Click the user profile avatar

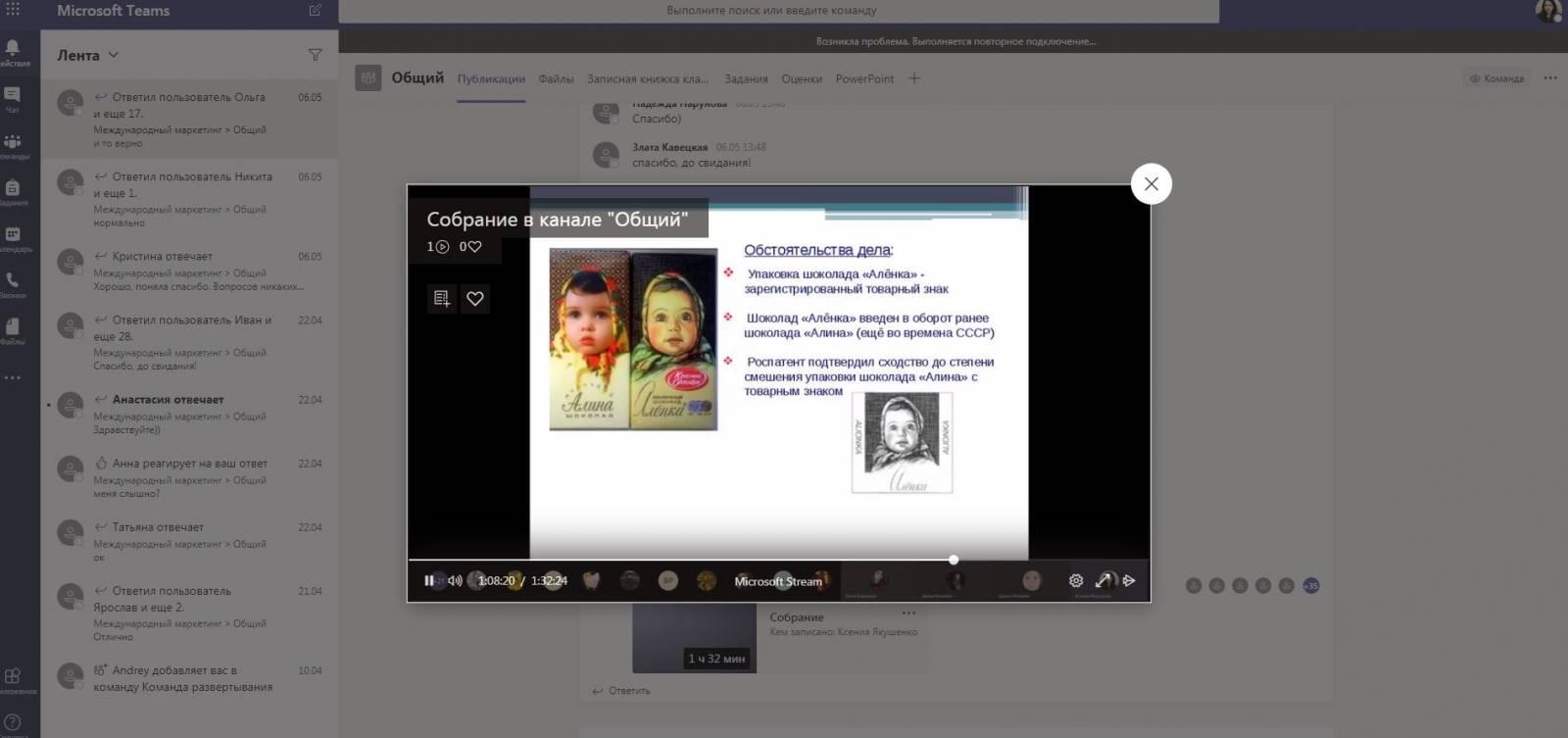[x=1548, y=11]
